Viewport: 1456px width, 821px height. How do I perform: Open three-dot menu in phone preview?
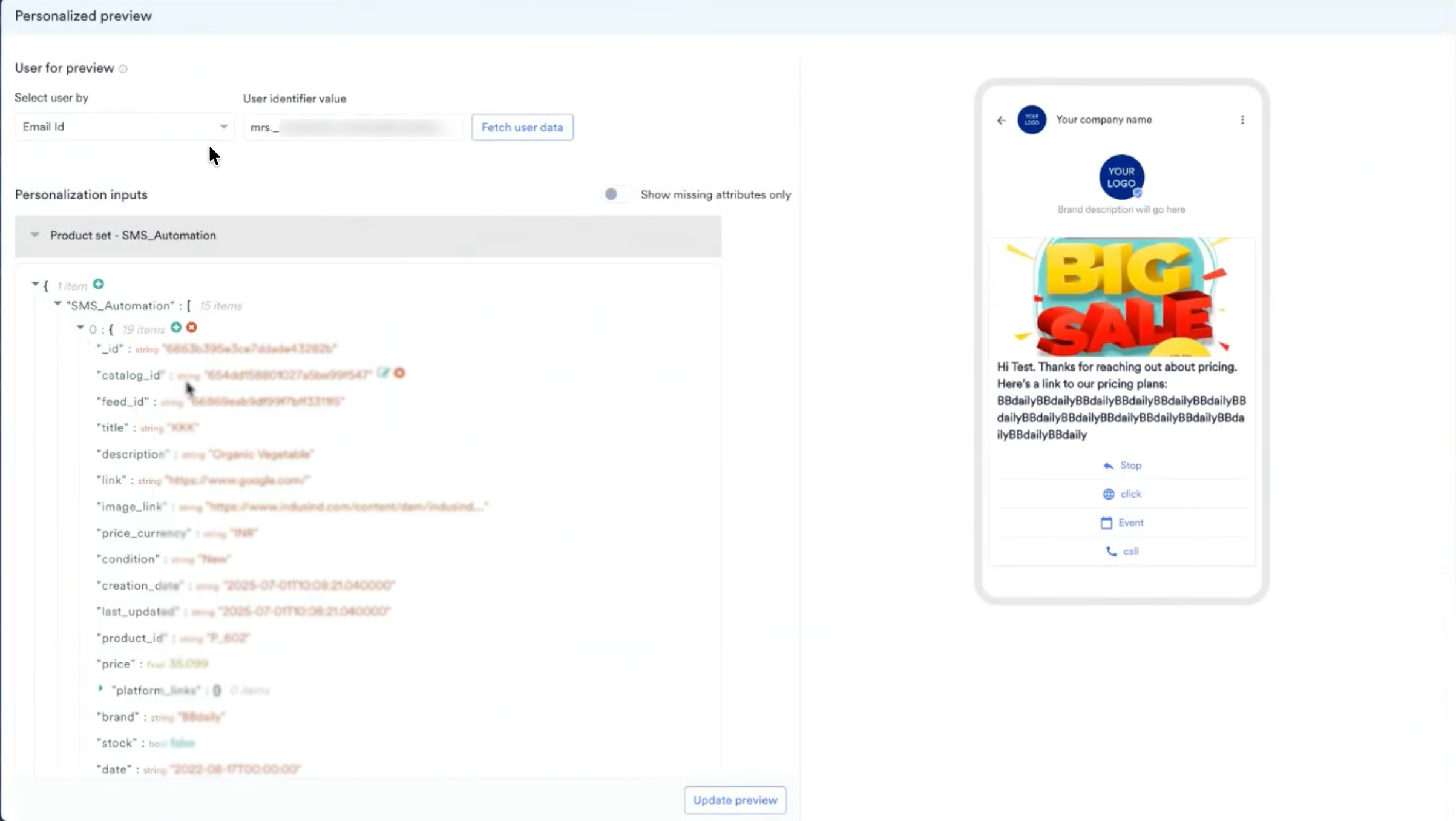point(1242,120)
